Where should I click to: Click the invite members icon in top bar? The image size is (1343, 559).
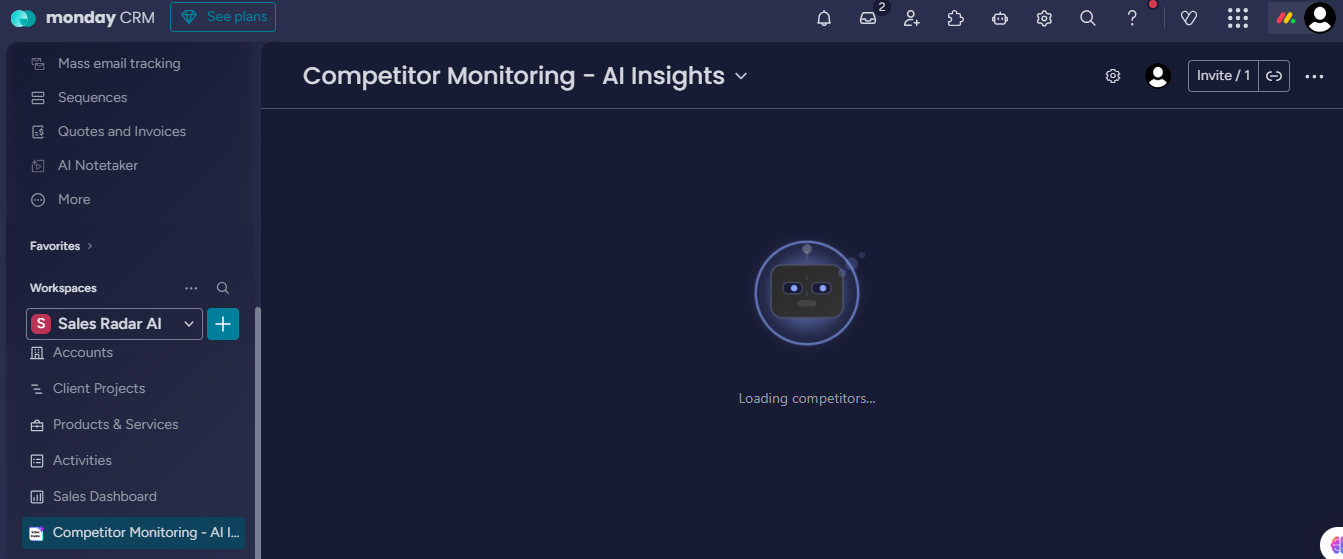(x=912, y=18)
